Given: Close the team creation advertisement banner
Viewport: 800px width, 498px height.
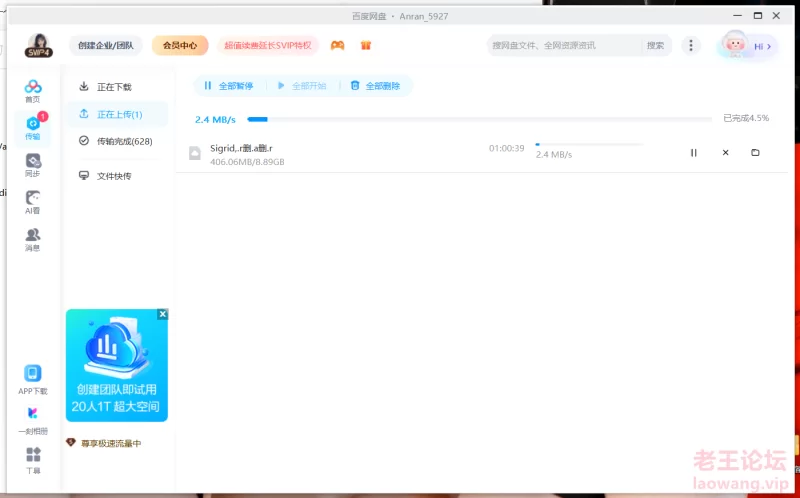Looking at the screenshot, I should coord(162,314).
